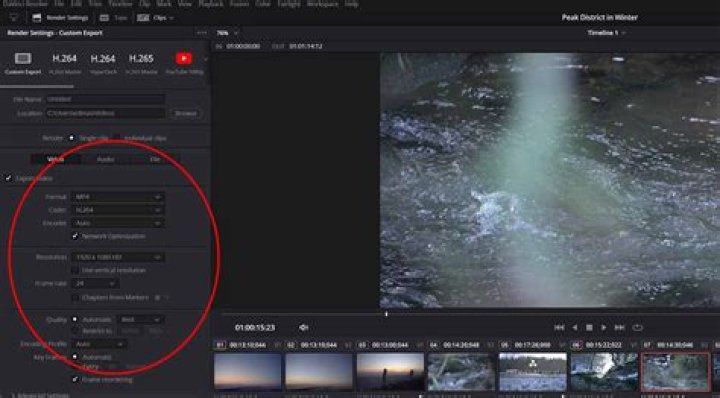Click the Render Settings toolbar icon
The height and width of the screenshot is (398, 720).
[37, 17]
